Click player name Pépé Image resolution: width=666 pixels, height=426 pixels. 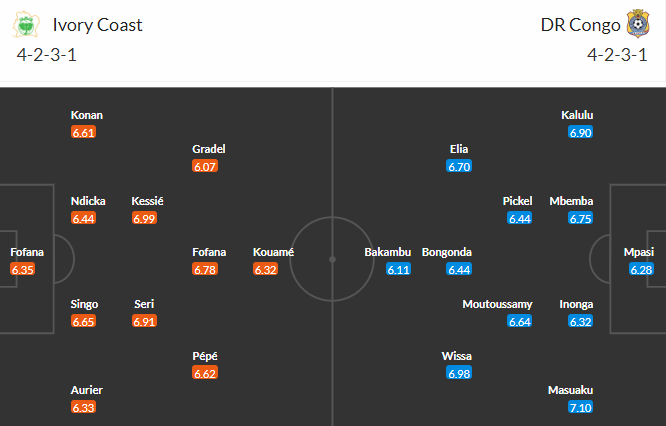207,356
